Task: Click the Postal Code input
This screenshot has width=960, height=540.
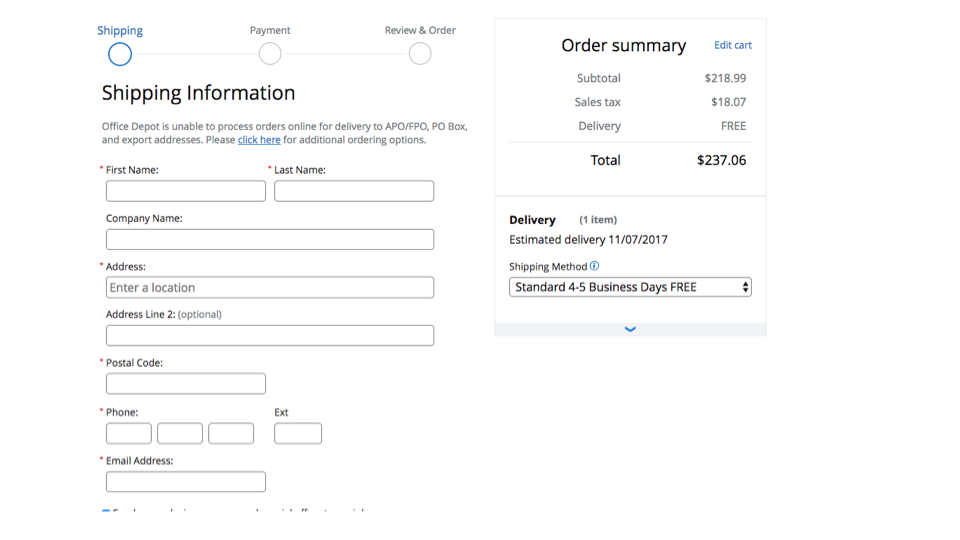Action: click(186, 384)
